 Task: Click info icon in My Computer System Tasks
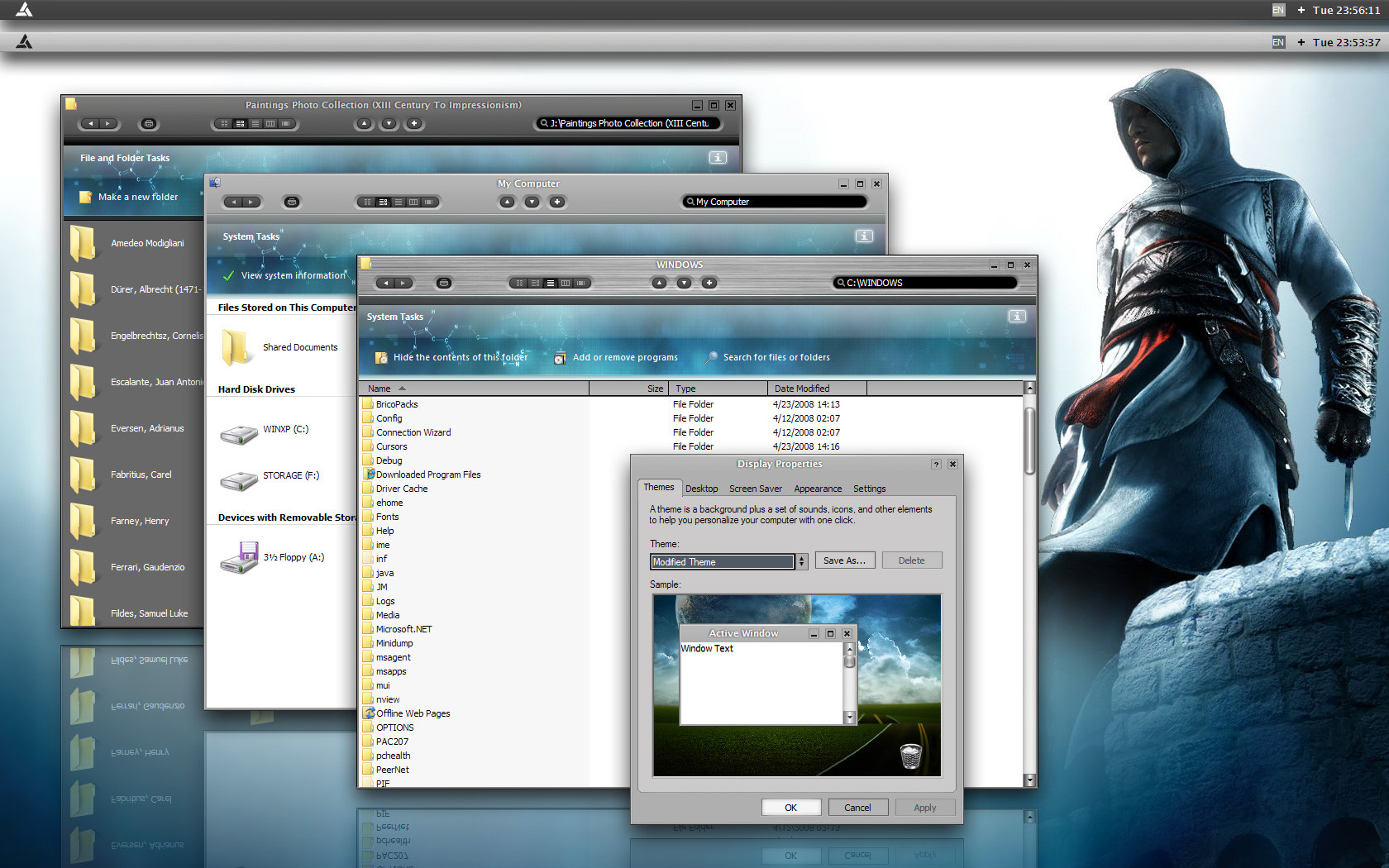tap(864, 236)
